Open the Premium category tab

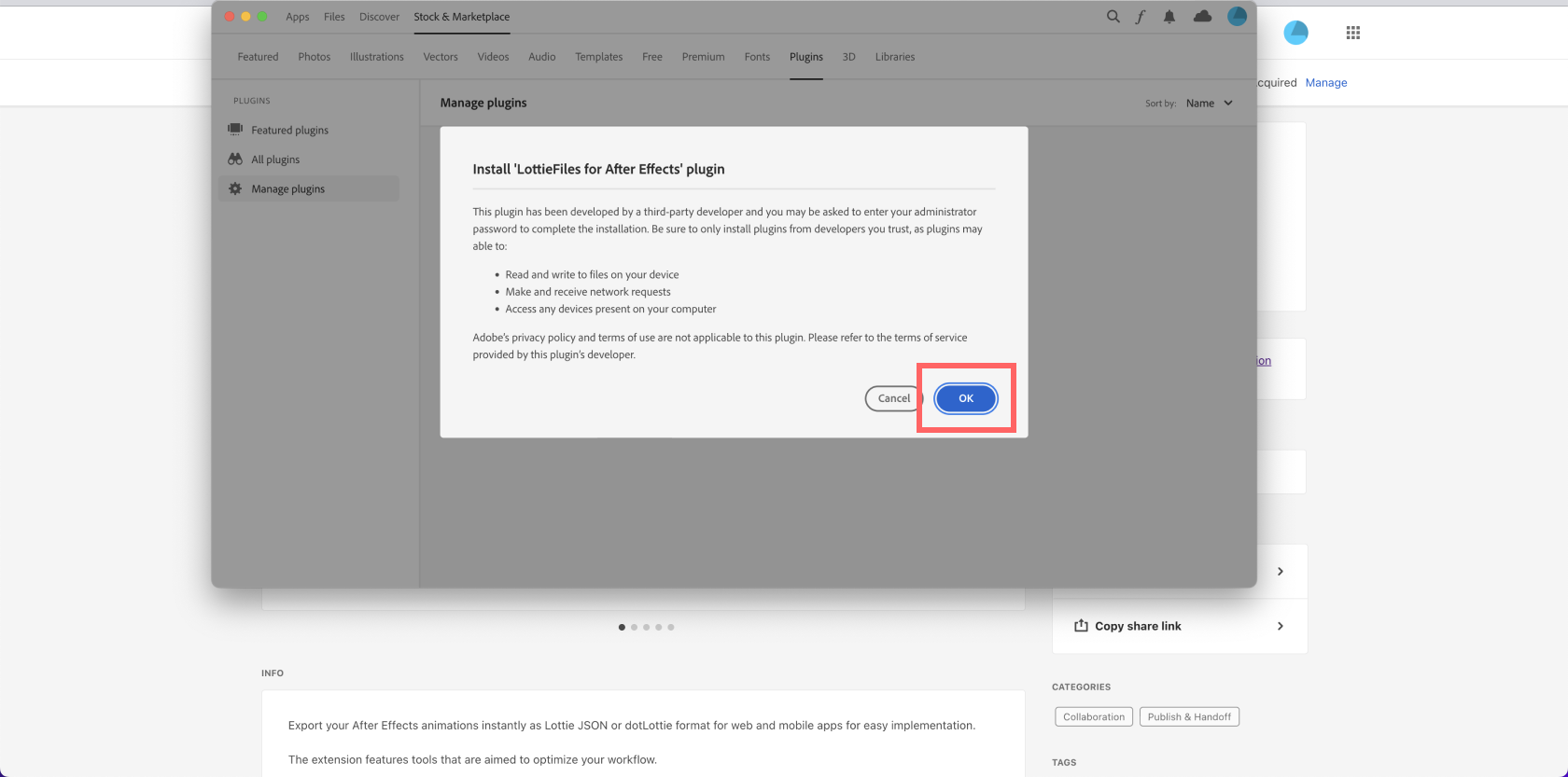point(703,57)
